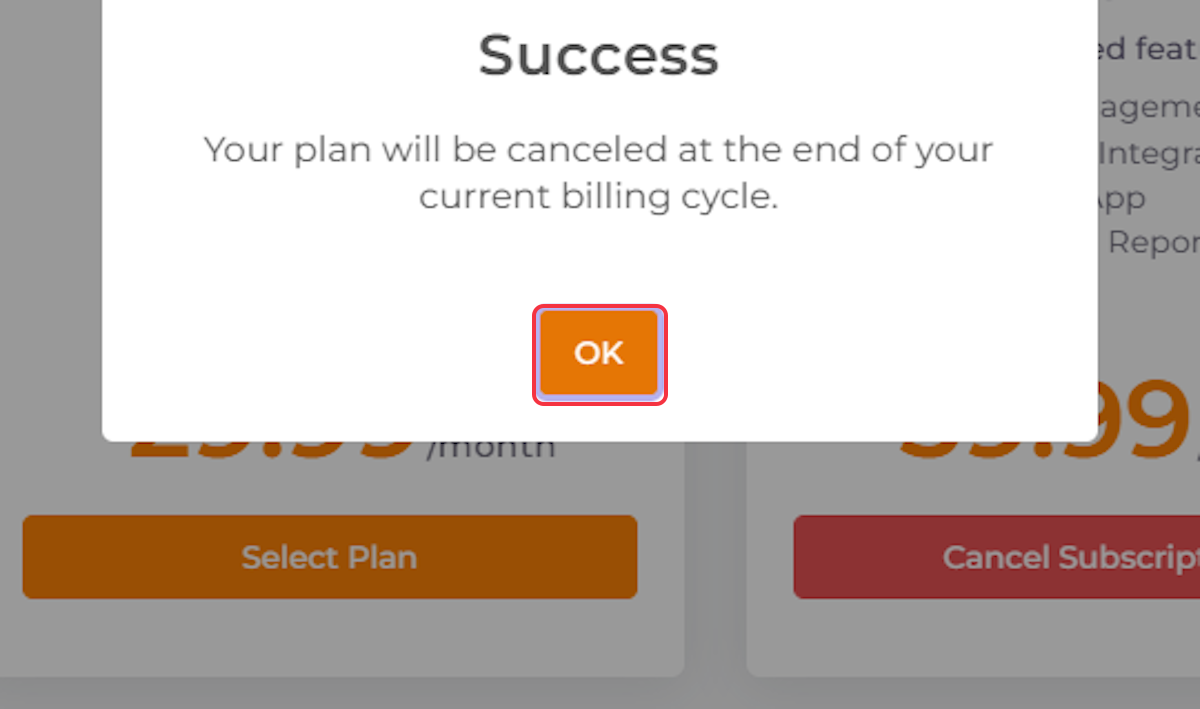Click the gray page area beneath the cards

pos(600,694)
